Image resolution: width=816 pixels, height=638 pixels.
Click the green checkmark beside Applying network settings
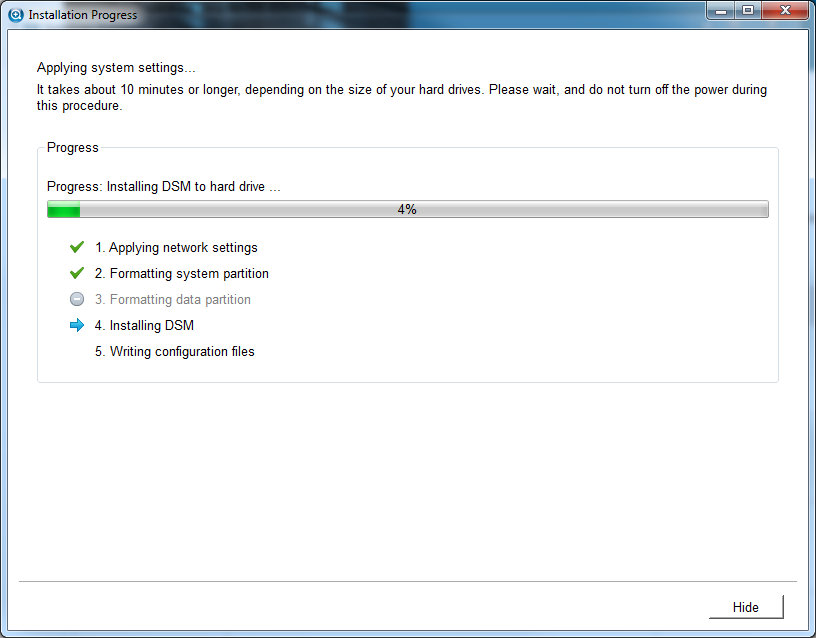point(77,247)
